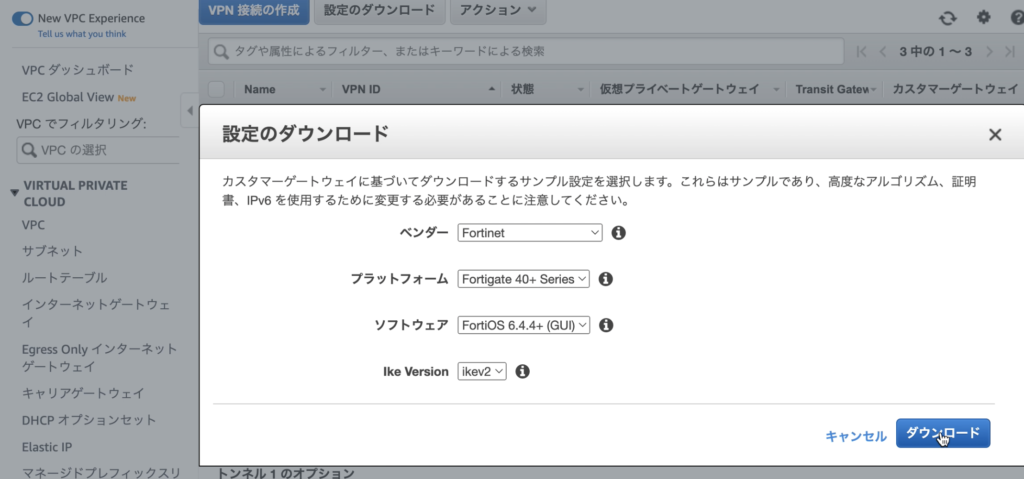The image size is (1024, 479).
Task: Open the プラットフォーム dropdown Fortigate 40+ Series
Action: [x=523, y=279]
